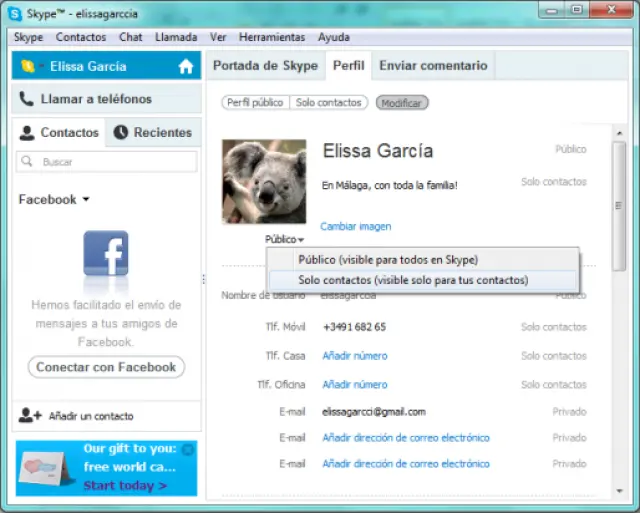Click the Skype logo in title bar

coord(15,14)
